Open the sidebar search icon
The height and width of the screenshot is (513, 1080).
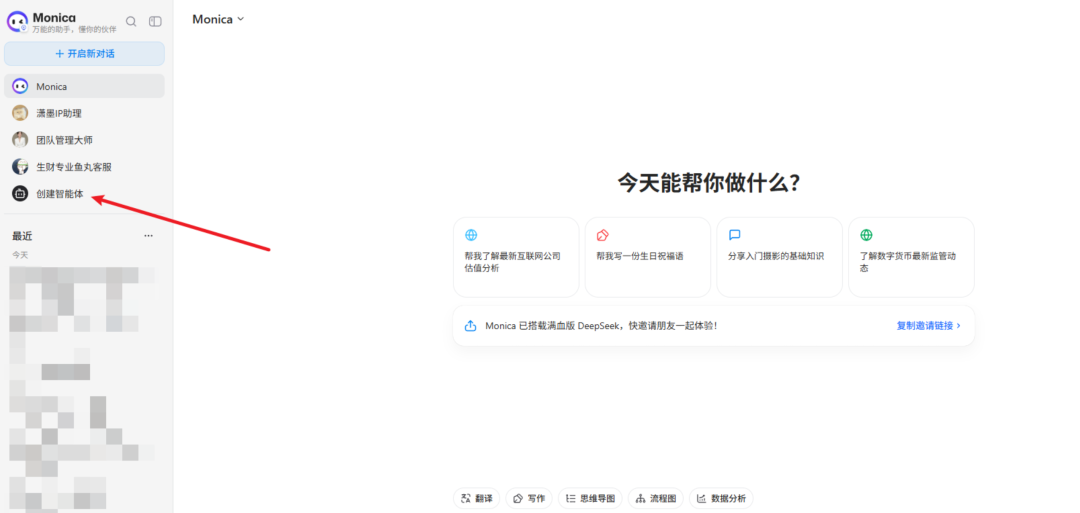(x=131, y=21)
